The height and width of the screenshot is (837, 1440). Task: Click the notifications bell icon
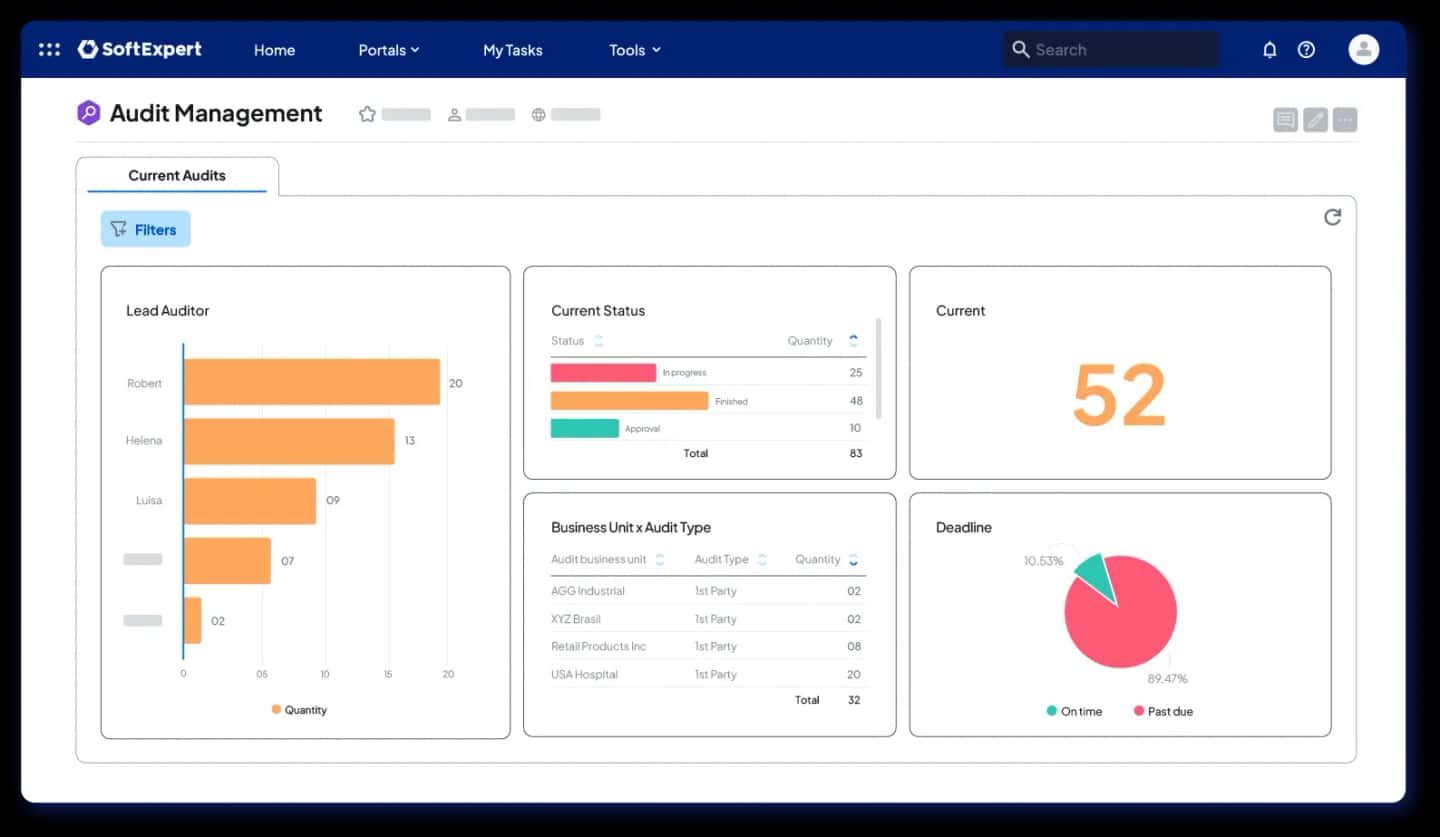pos(1269,49)
